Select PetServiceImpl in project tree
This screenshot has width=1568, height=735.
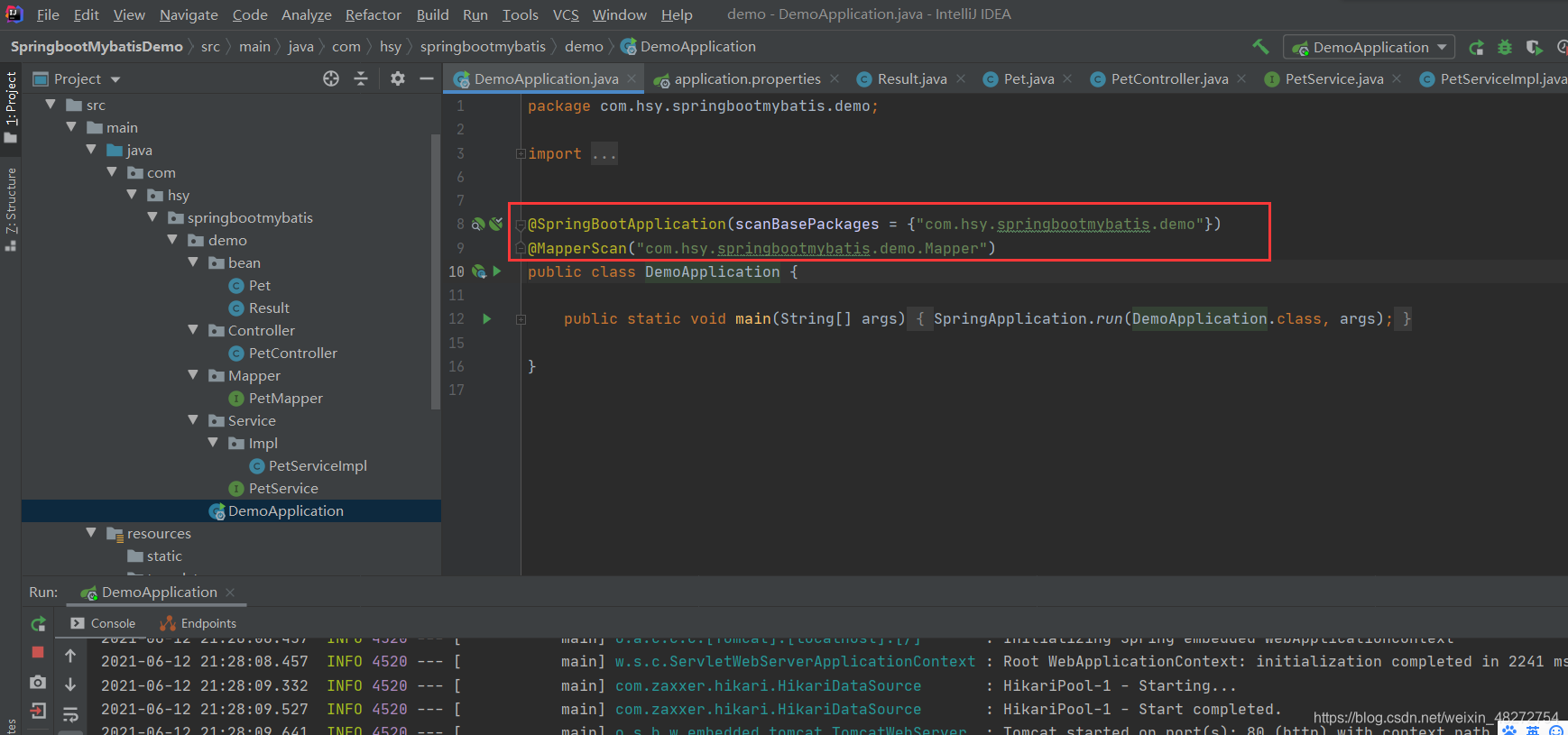click(318, 465)
